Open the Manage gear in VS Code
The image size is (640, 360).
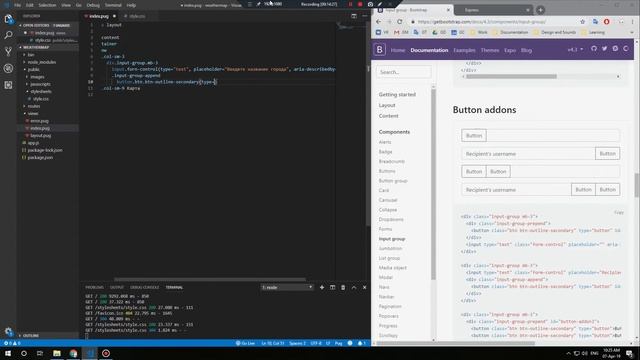point(8,331)
